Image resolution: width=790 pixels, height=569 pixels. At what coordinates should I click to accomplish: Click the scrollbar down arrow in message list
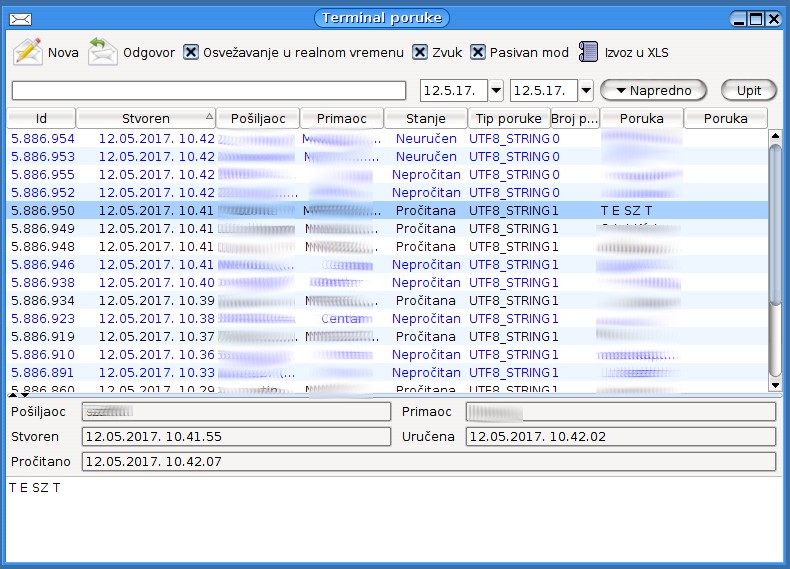coord(774,384)
